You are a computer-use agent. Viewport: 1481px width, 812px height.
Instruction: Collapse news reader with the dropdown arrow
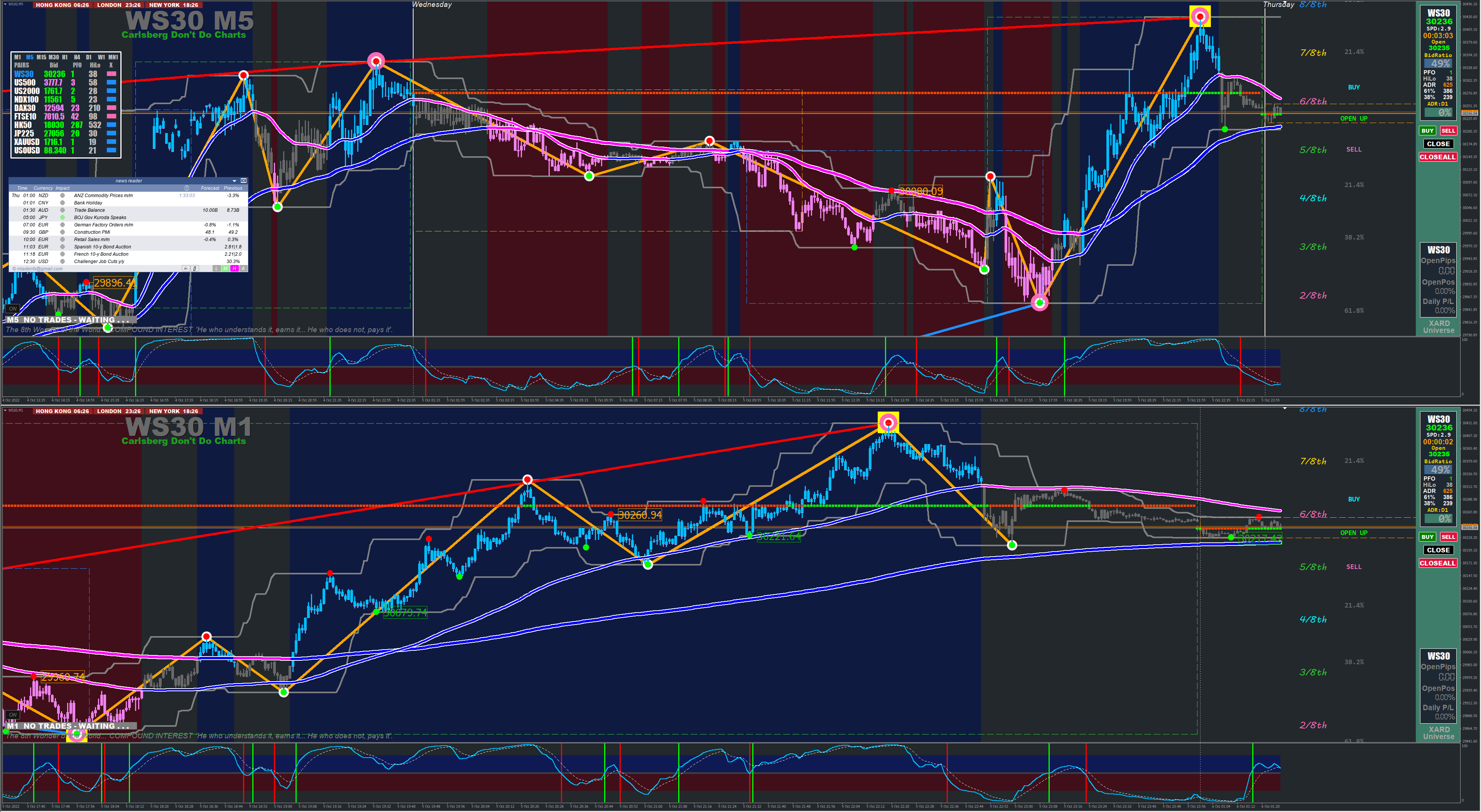point(234,181)
